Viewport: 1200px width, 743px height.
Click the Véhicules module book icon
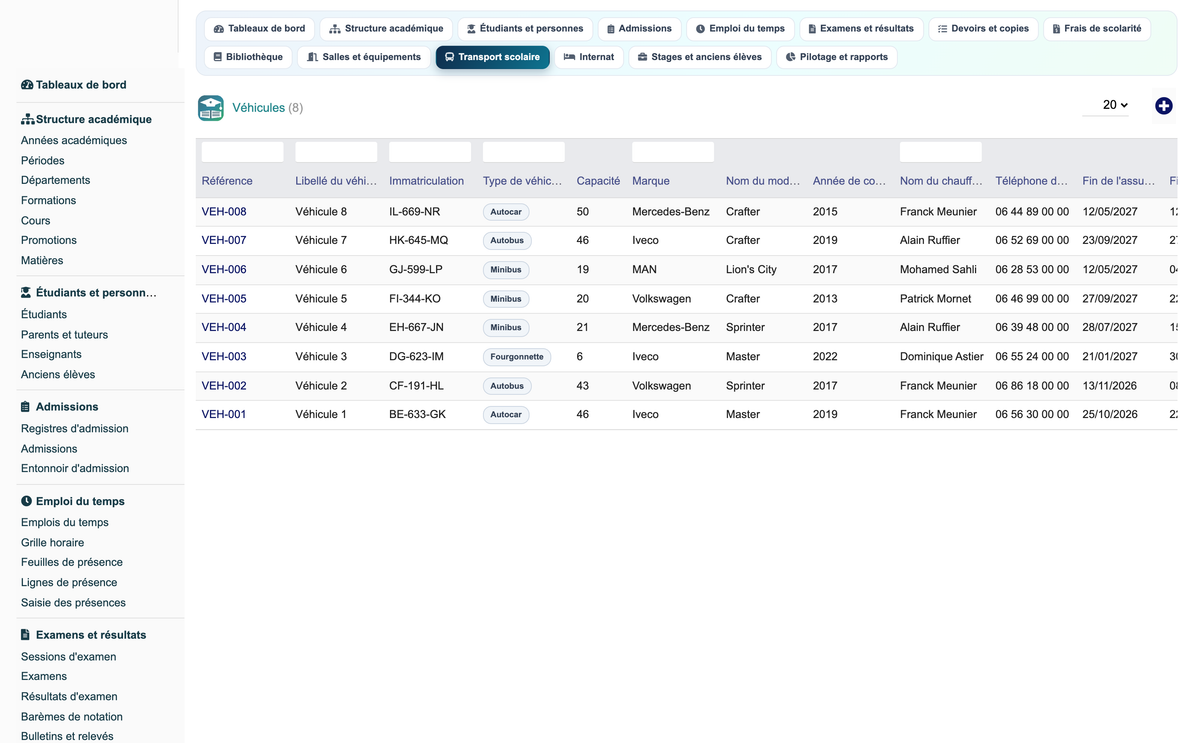pyautogui.click(x=211, y=108)
